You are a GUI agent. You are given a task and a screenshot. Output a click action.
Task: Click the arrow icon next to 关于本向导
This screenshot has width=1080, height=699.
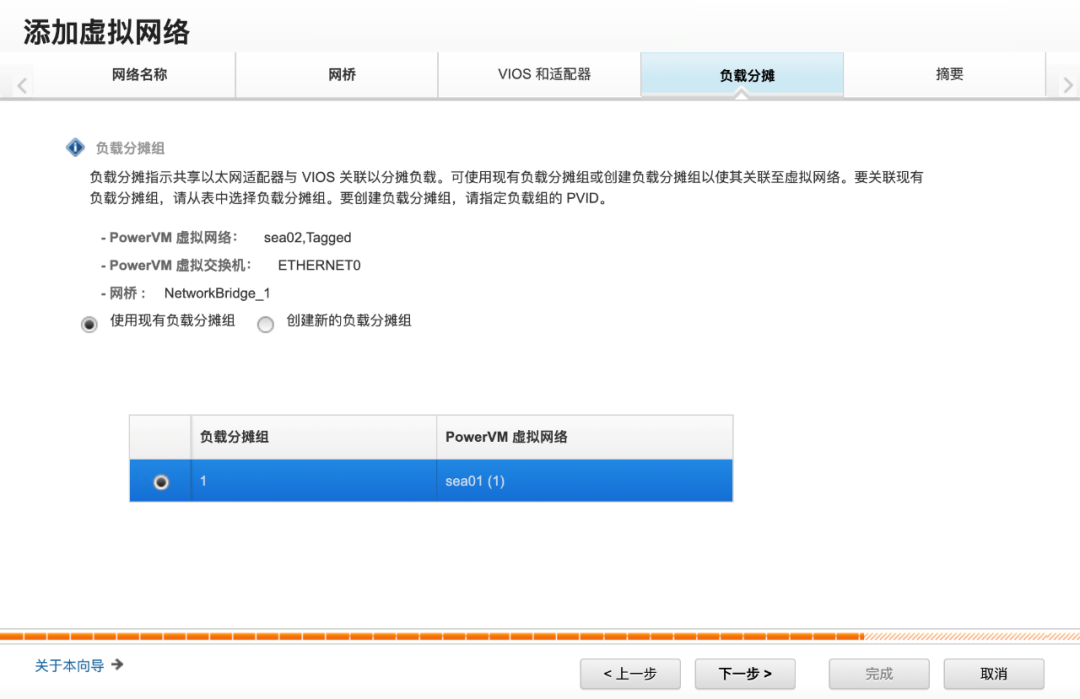click(117, 665)
